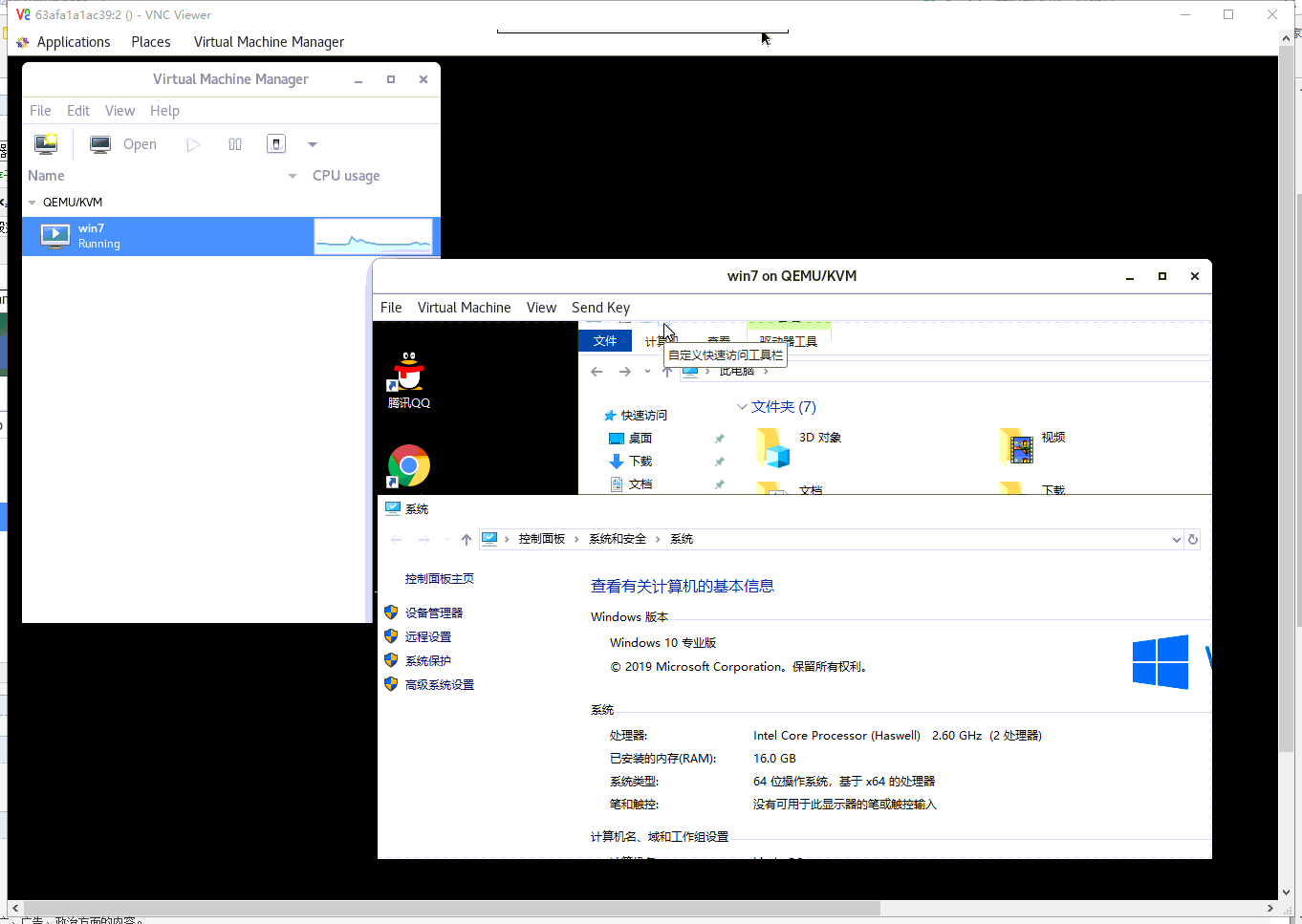Click the forward arrow in 系统 window
The image size is (1302, 924).
click(424, 540)
